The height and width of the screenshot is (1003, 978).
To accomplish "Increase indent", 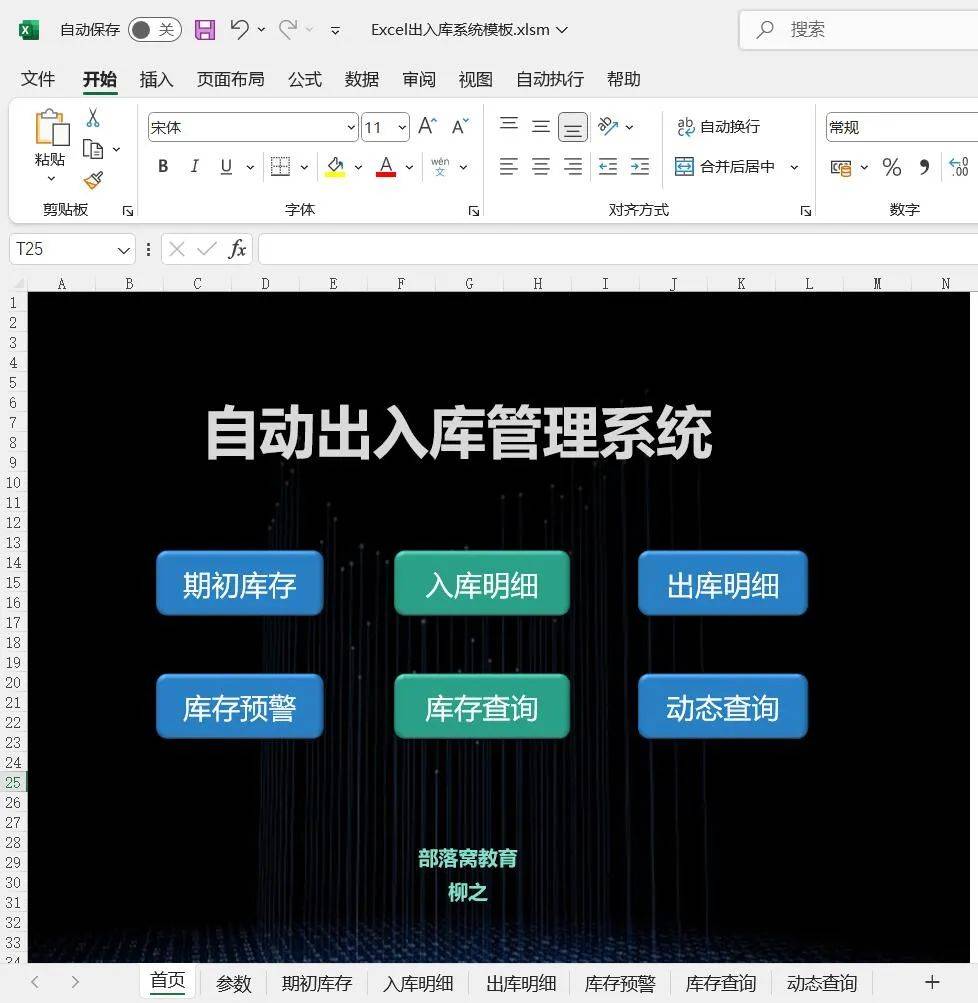I will coord(640,167).
